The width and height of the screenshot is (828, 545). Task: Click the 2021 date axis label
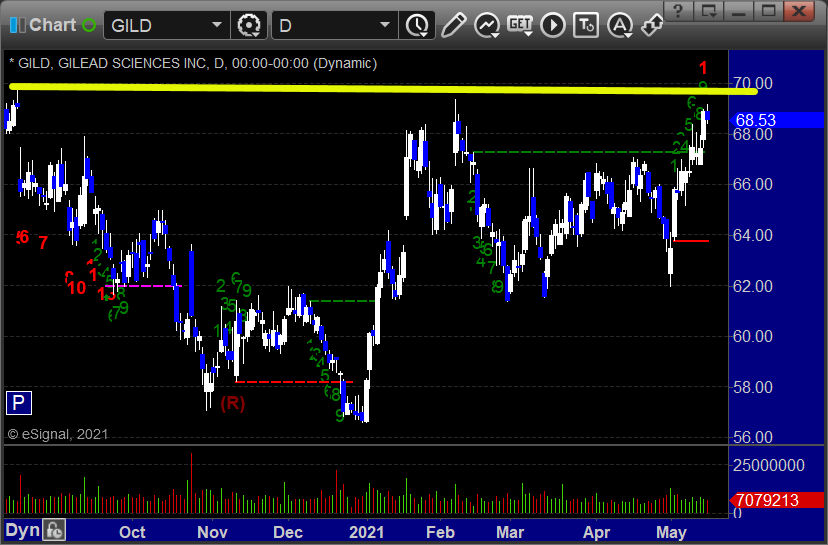366,532
